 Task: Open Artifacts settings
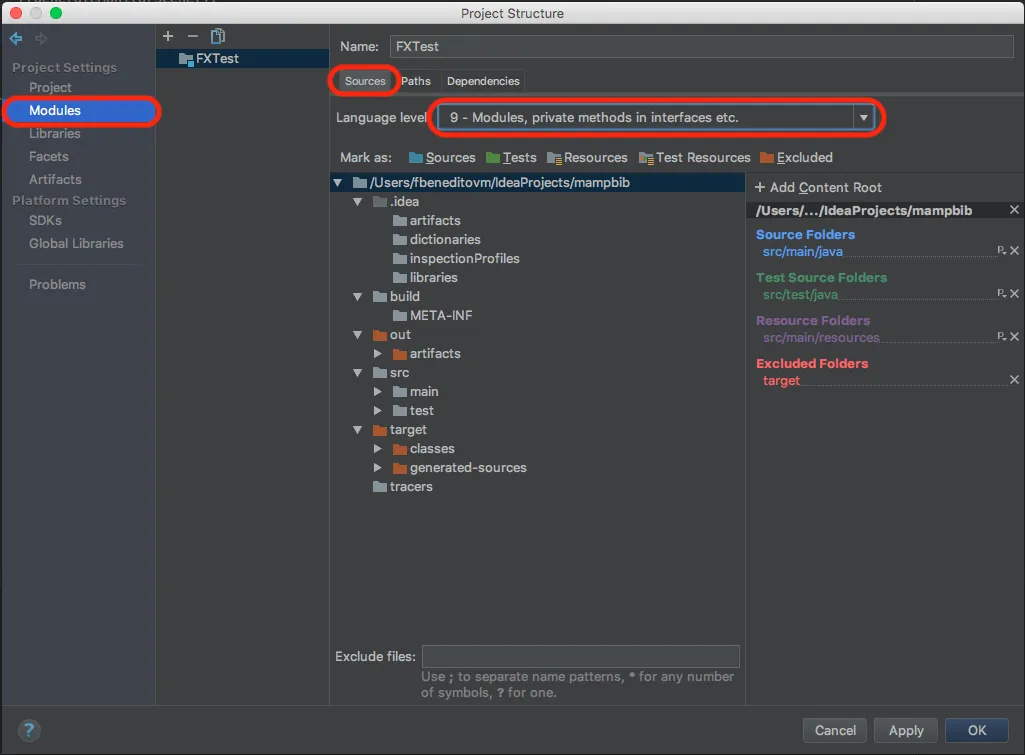(x=55, y=179)
